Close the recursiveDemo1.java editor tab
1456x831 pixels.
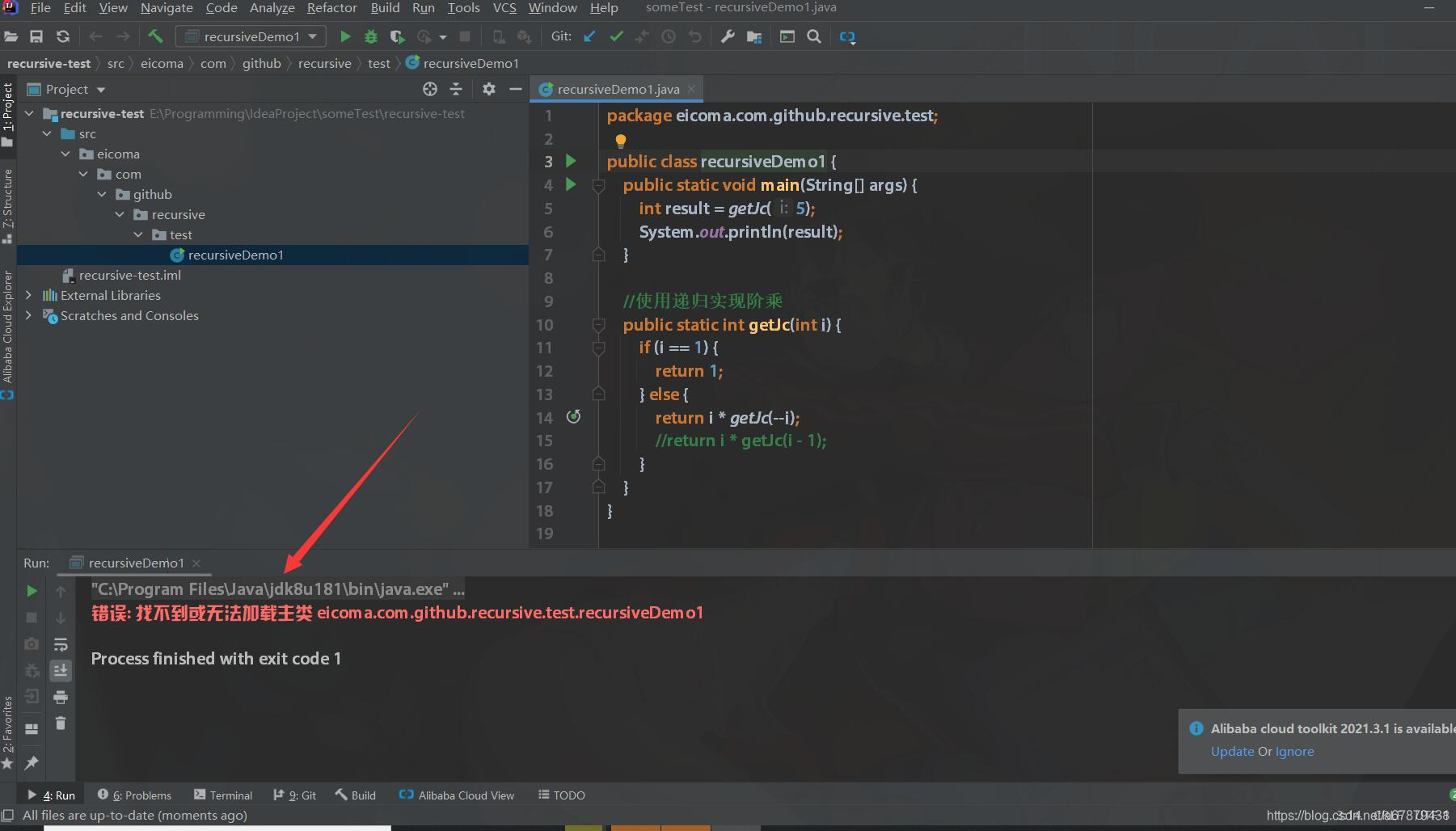(691, 89)
